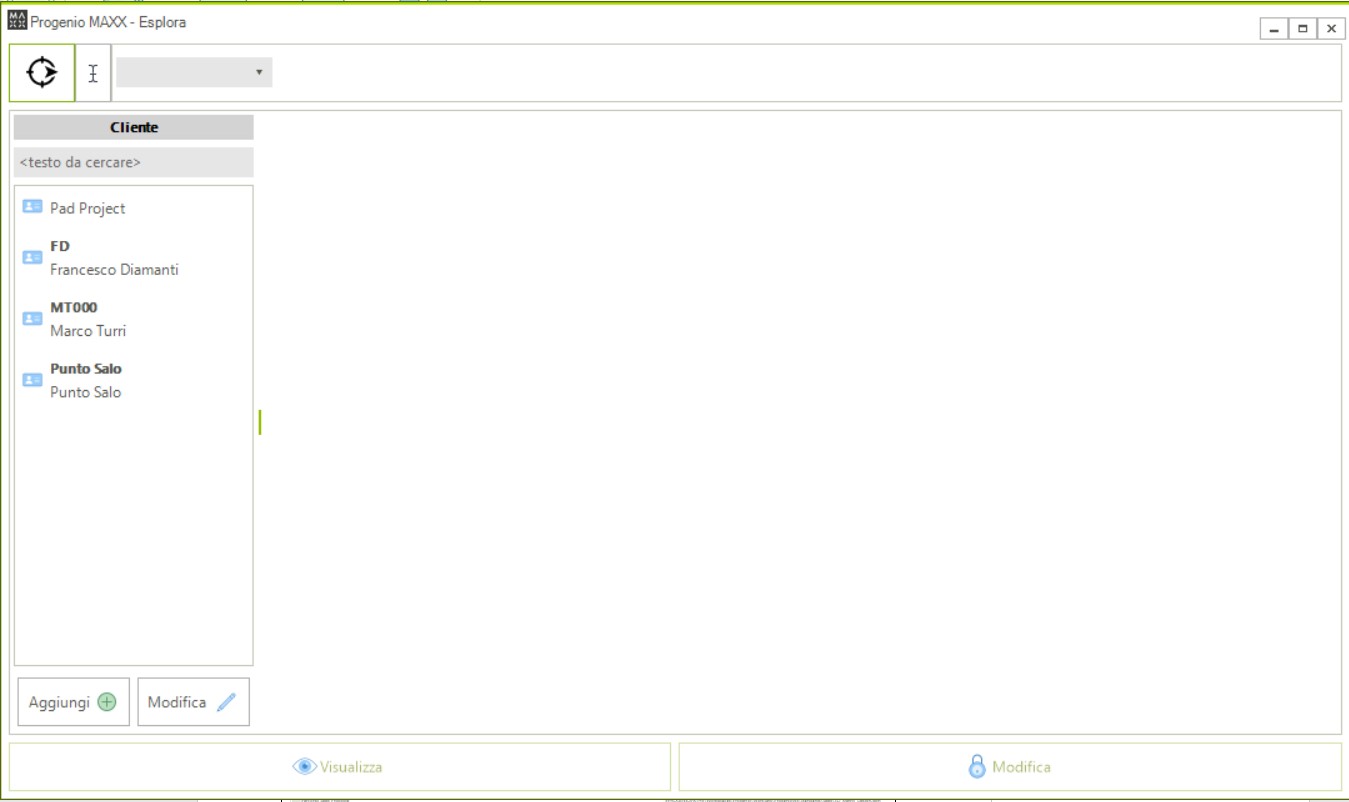Click the Aggiungi button

[x=74, y=702]
